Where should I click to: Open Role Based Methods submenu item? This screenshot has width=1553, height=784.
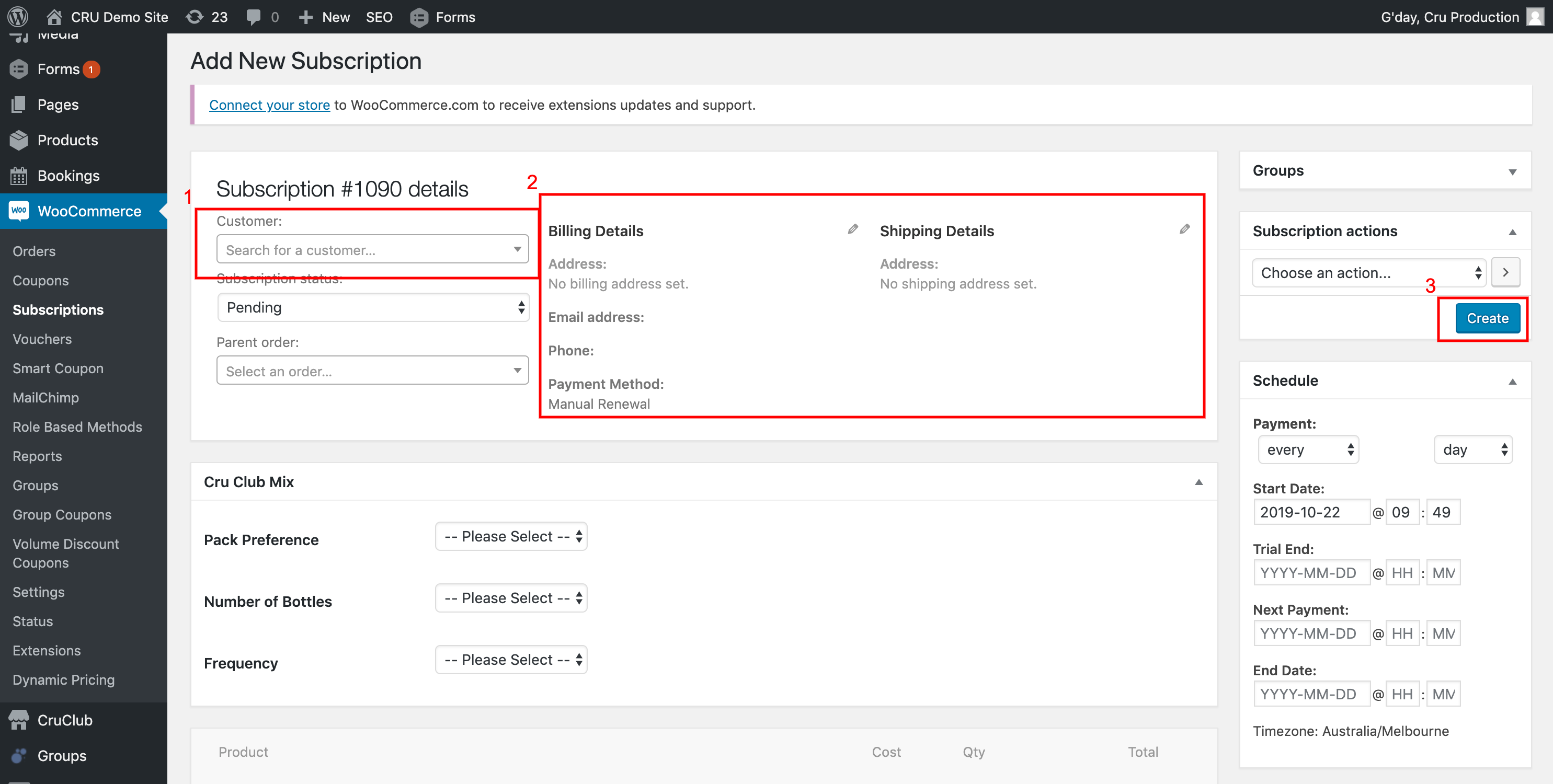tap(77, 426)
